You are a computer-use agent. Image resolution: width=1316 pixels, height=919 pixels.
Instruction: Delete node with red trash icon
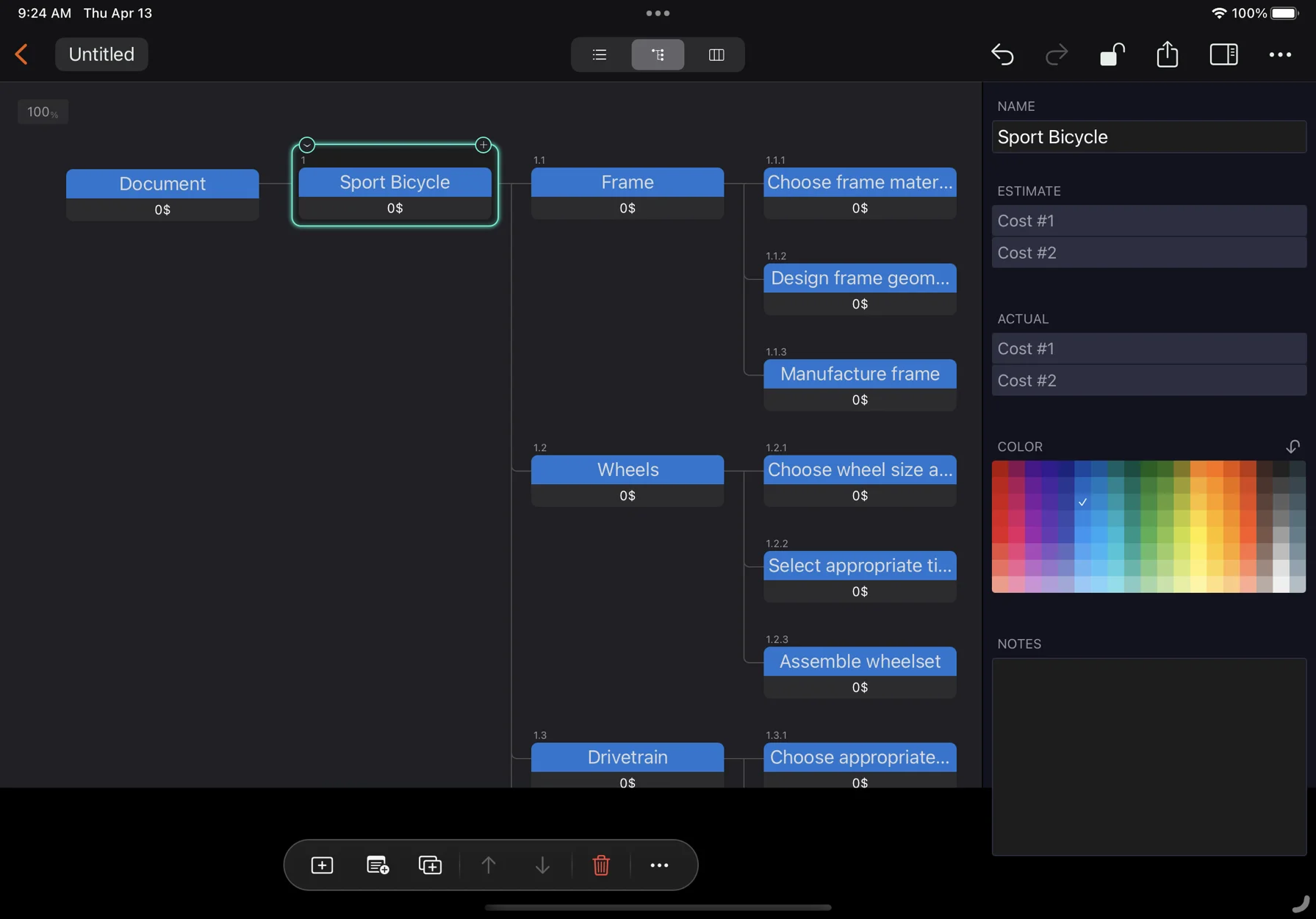(x=600, y=865)
